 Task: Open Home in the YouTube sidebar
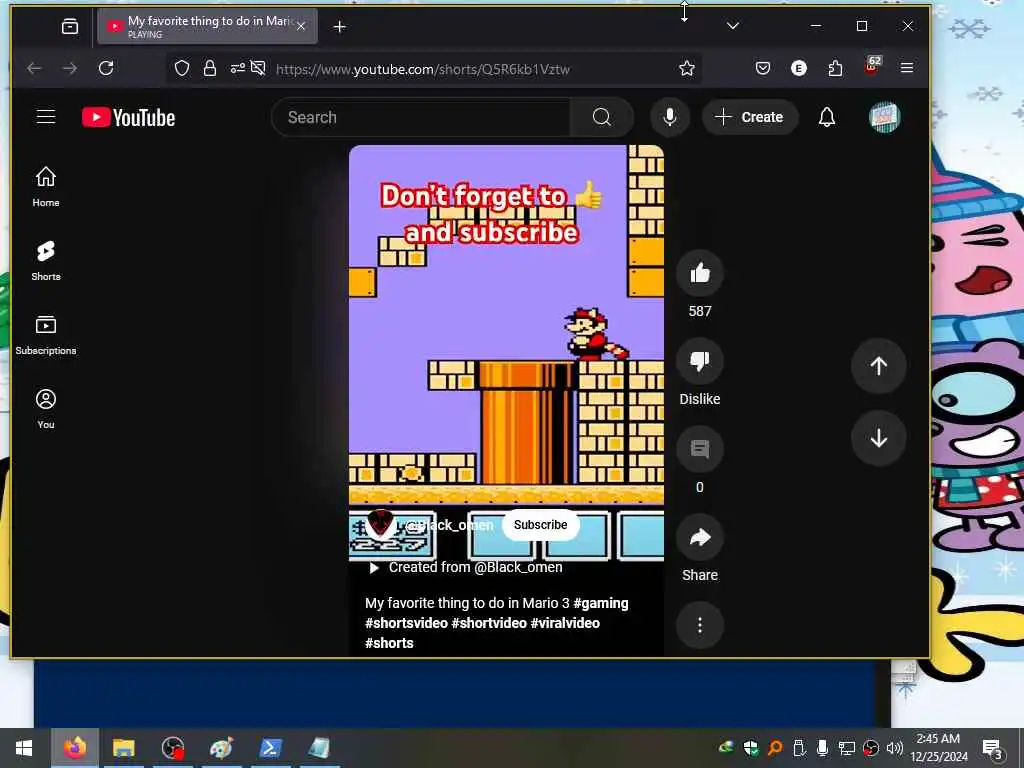coord(46,187)
